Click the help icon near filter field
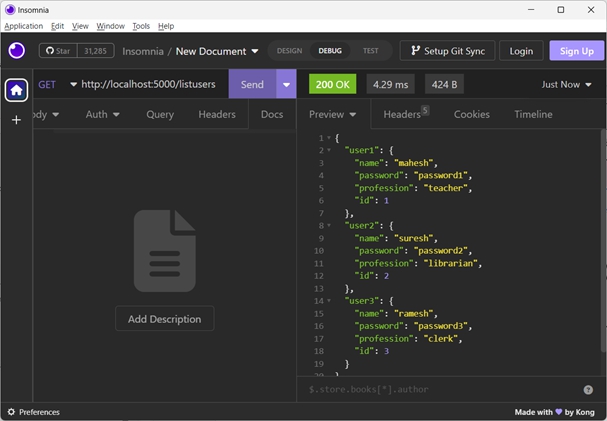Viewport: 607px width, 421px height. point(588,389)
